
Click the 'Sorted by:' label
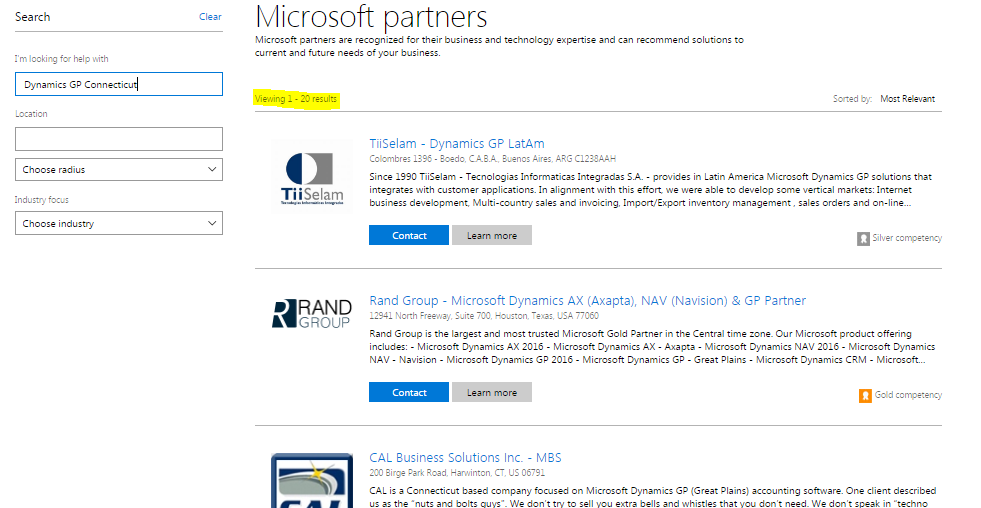click(x=852, y=99)
